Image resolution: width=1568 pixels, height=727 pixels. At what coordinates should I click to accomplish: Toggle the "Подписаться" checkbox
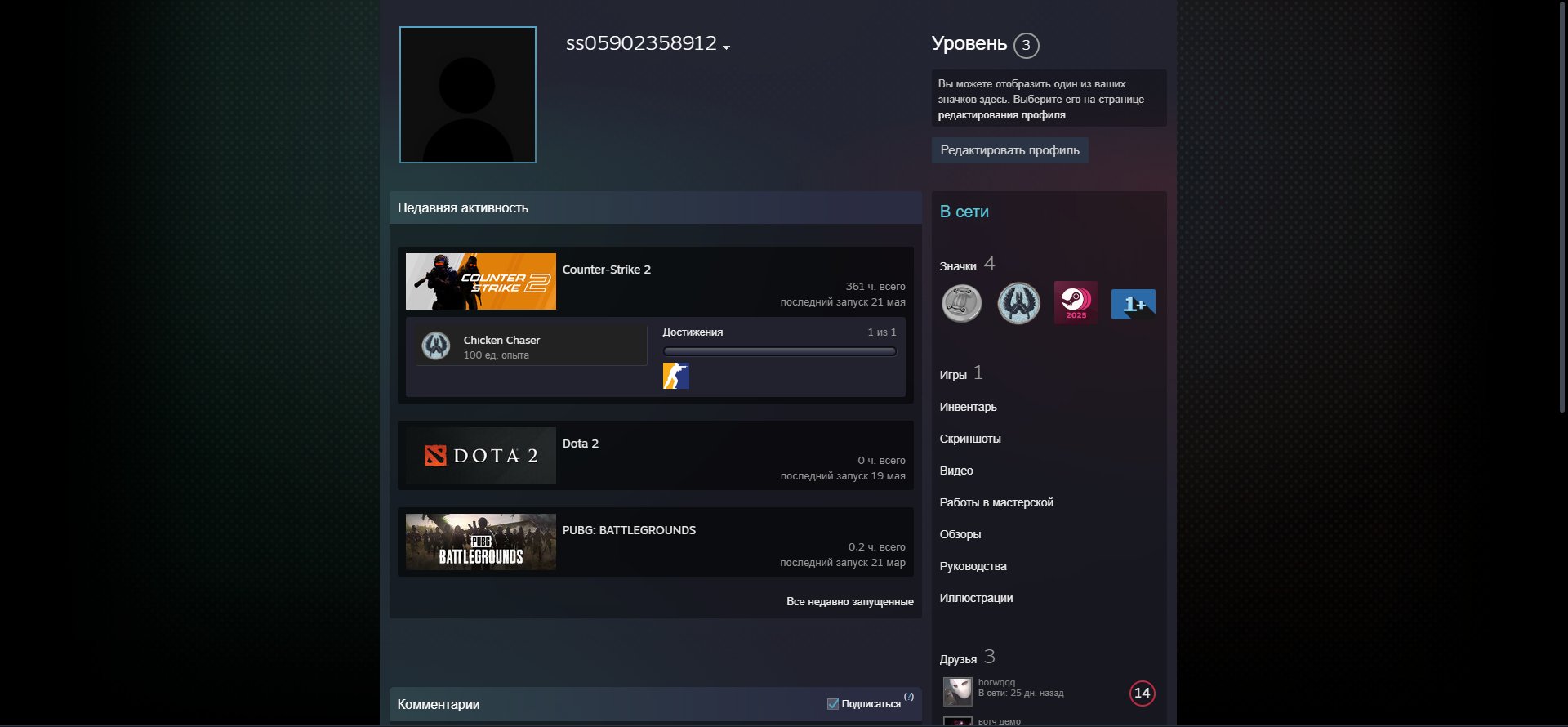coord(833,704)
